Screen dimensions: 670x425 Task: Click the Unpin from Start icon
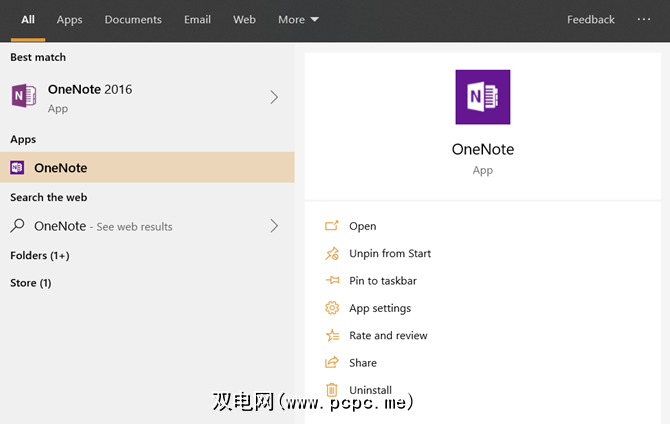[x=332, y=254]
